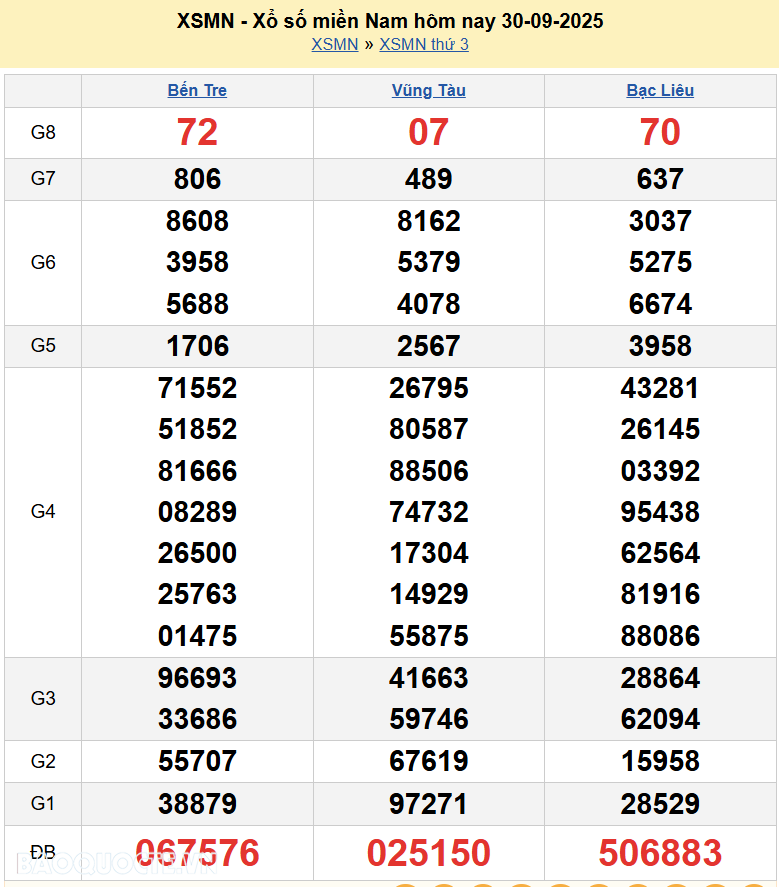Click the G8 prize row label
779x887 pixels.
pyautogui.click(x=43, y=132)
